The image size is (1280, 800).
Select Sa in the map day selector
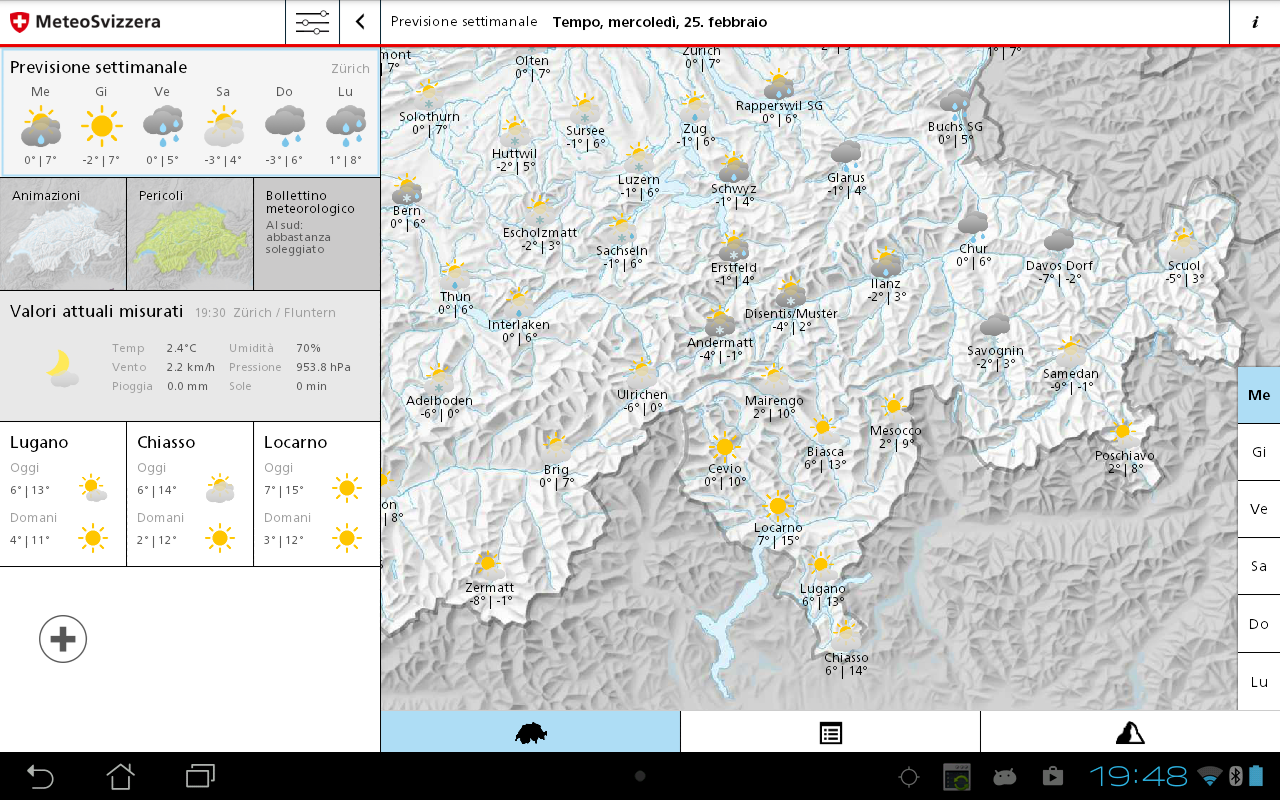(1259, 566)
